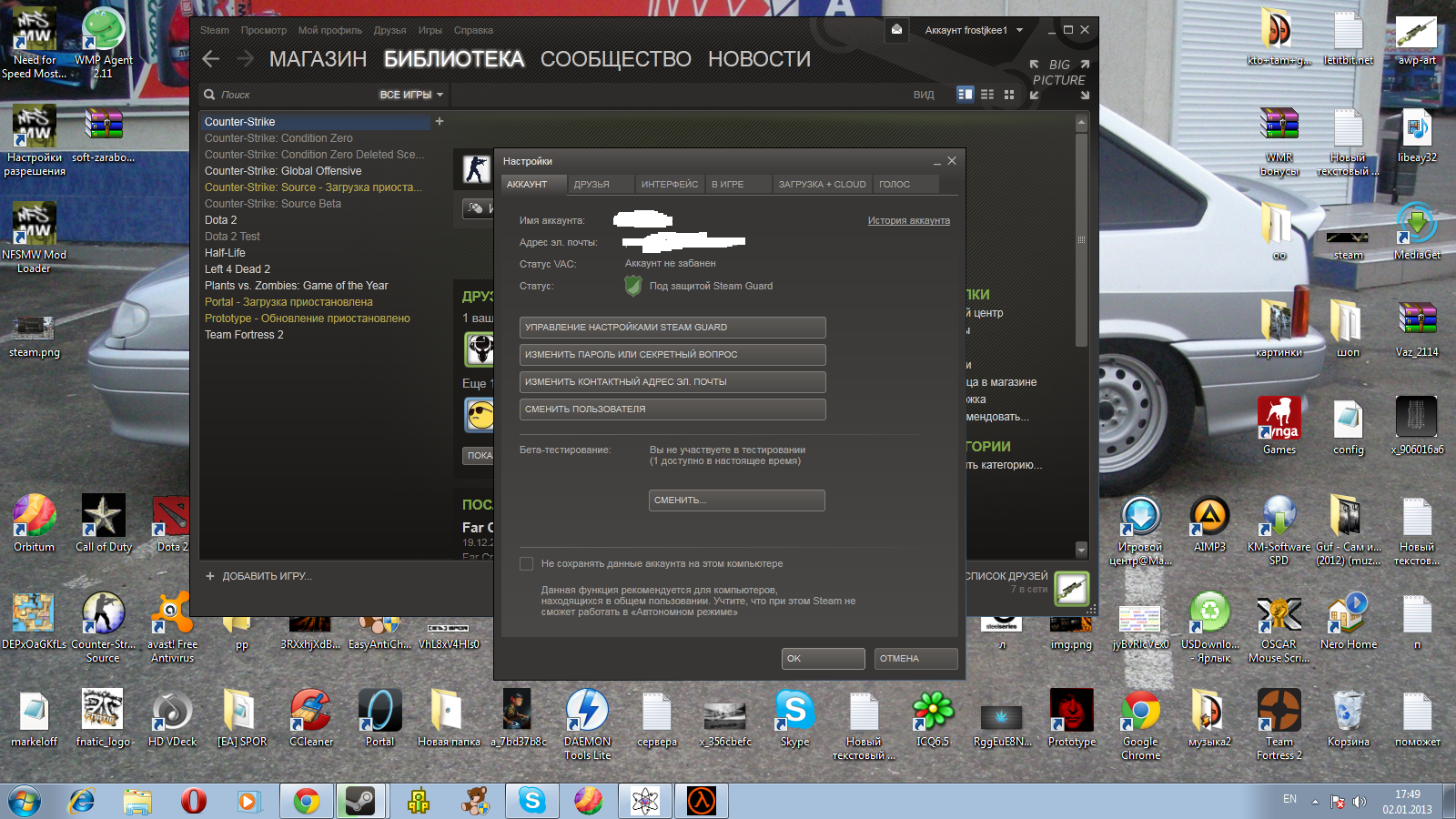Click ОТМЕНА to cancel settings
The height and width of the screenshot is (819, 1456).
pos(916,659)
